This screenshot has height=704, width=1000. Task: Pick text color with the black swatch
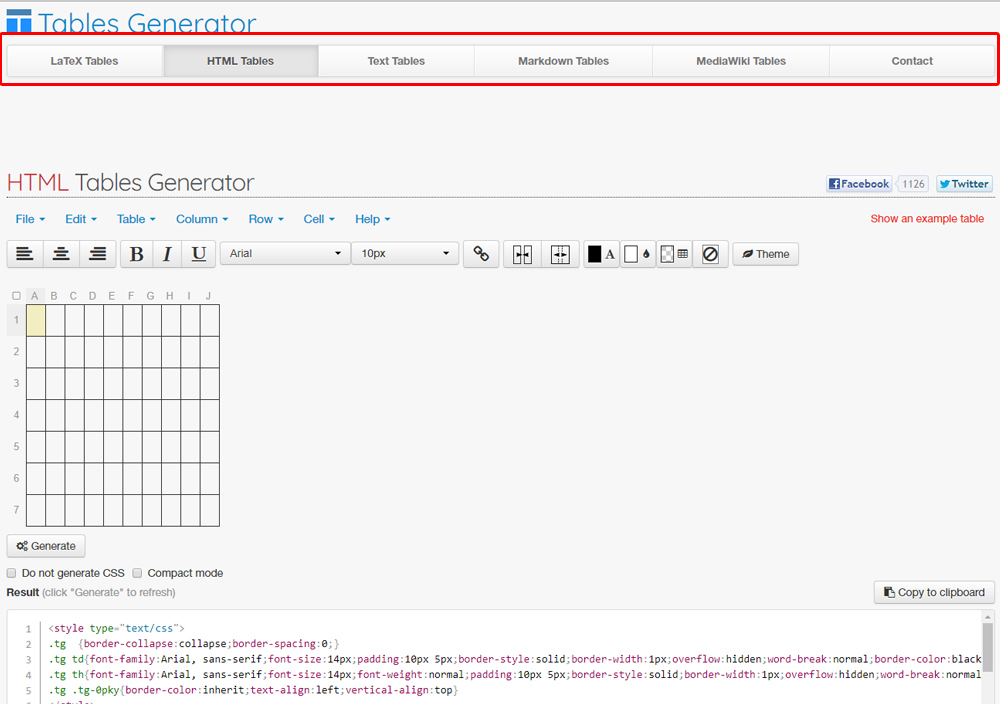click(x=601, y=254)
